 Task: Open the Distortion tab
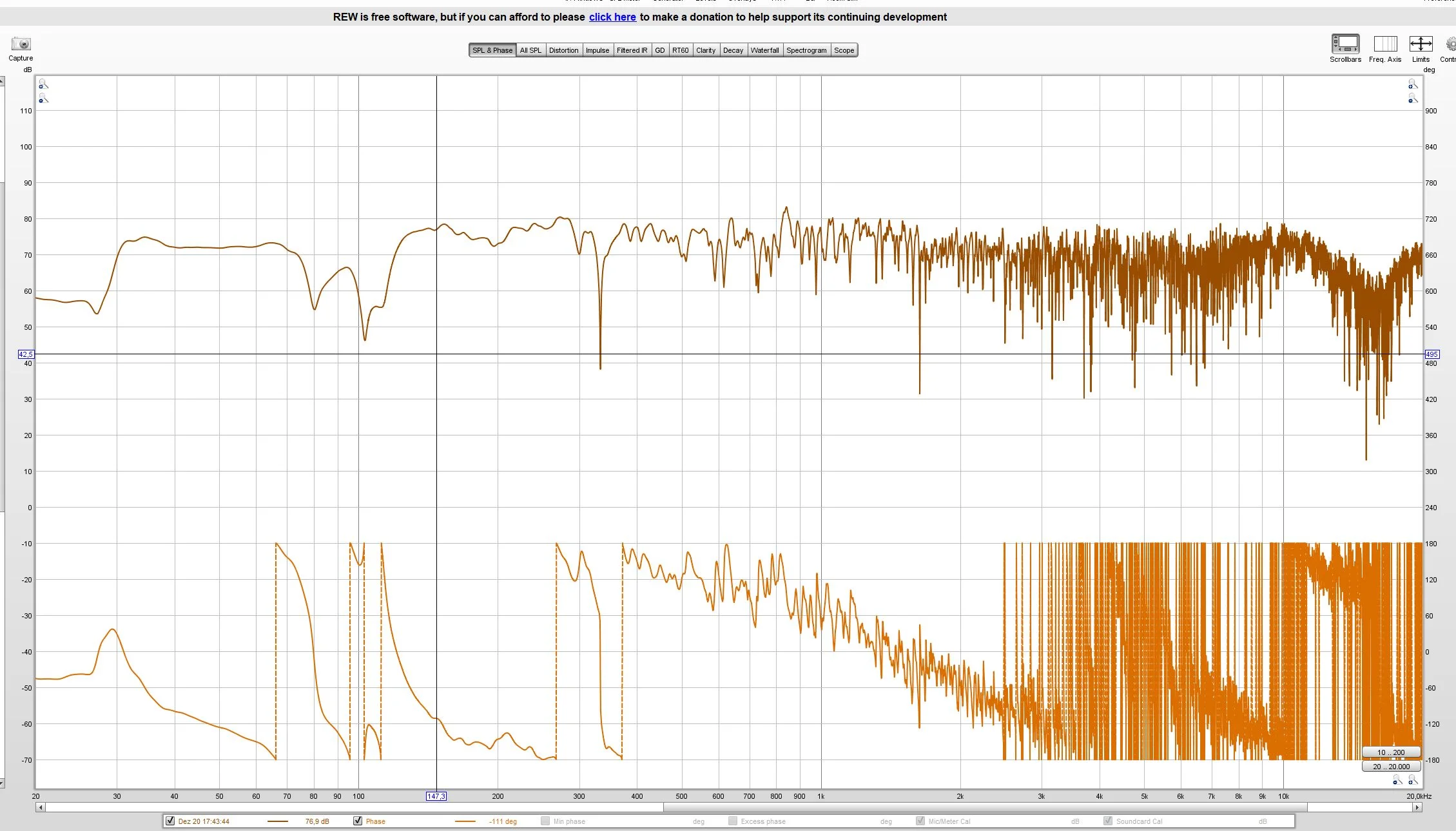[x=563, y=50]
